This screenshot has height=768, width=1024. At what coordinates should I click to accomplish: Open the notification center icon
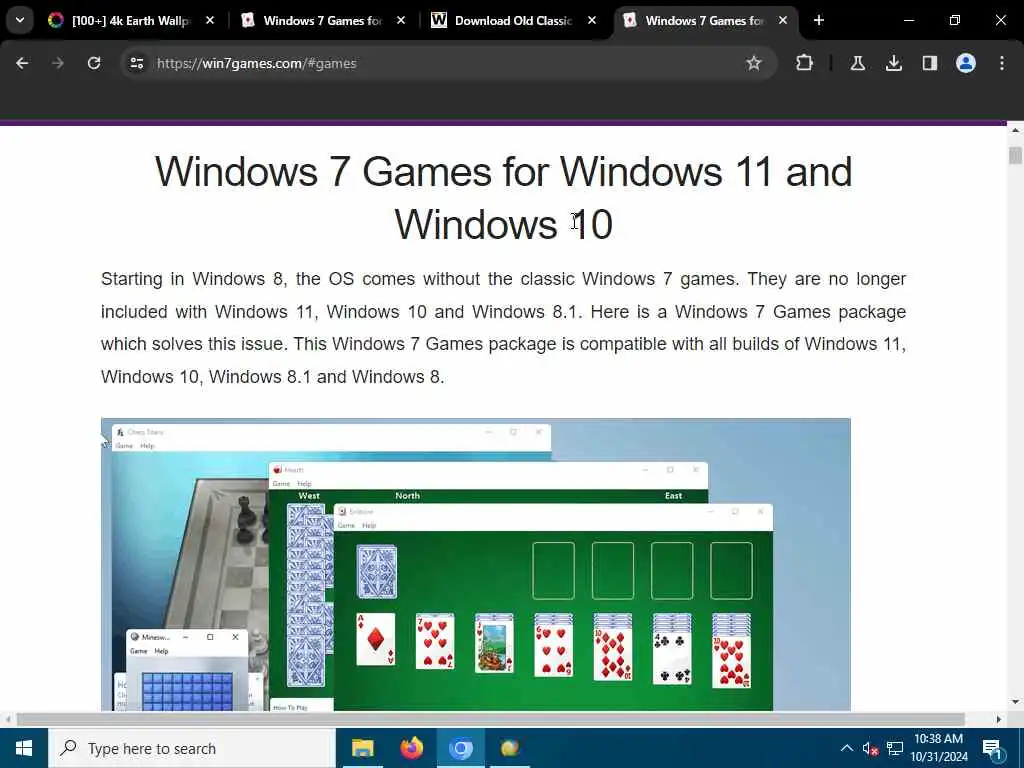coord(993,749)
